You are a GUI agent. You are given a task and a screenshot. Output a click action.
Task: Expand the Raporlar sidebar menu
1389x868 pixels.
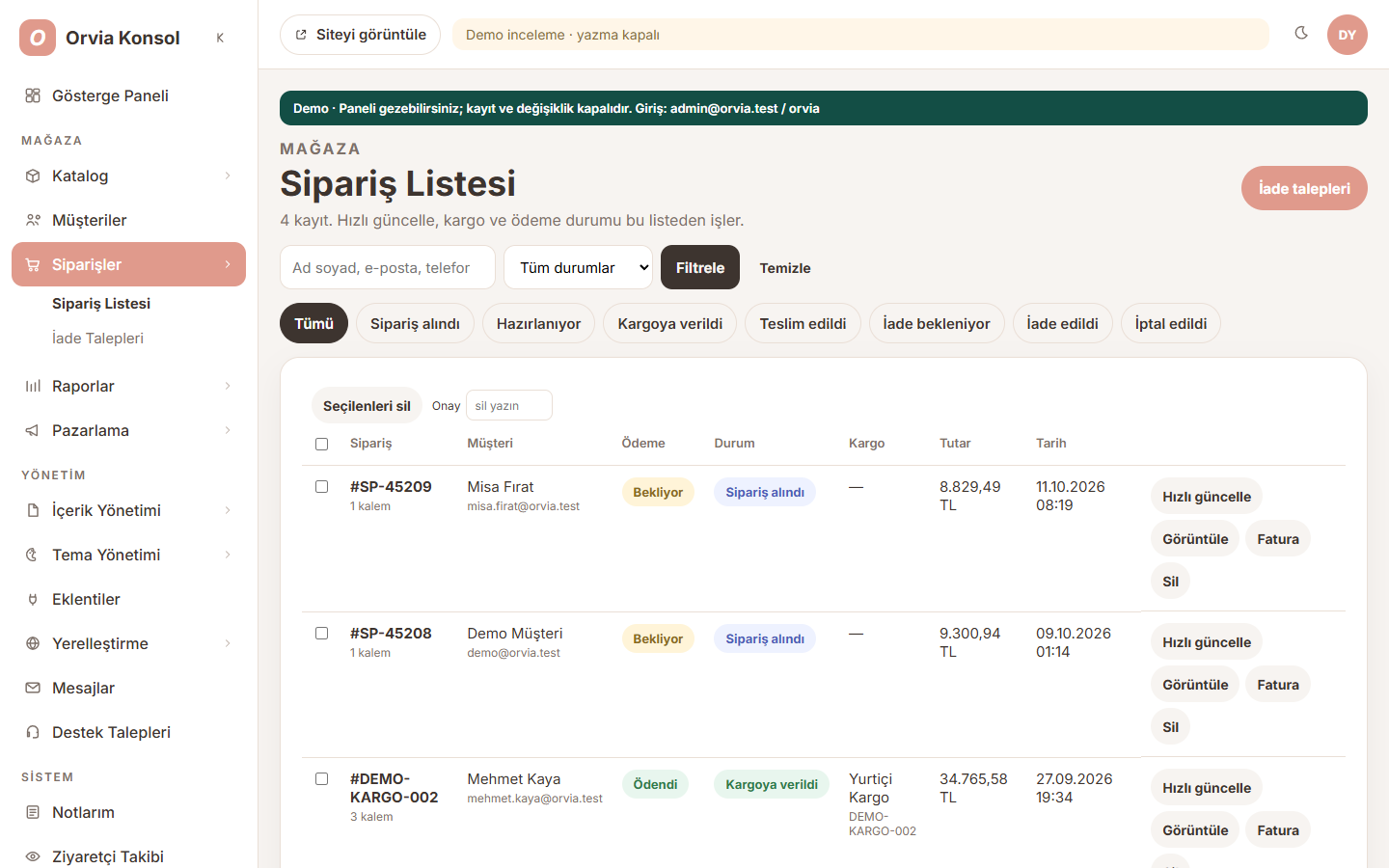pos(128,386)
